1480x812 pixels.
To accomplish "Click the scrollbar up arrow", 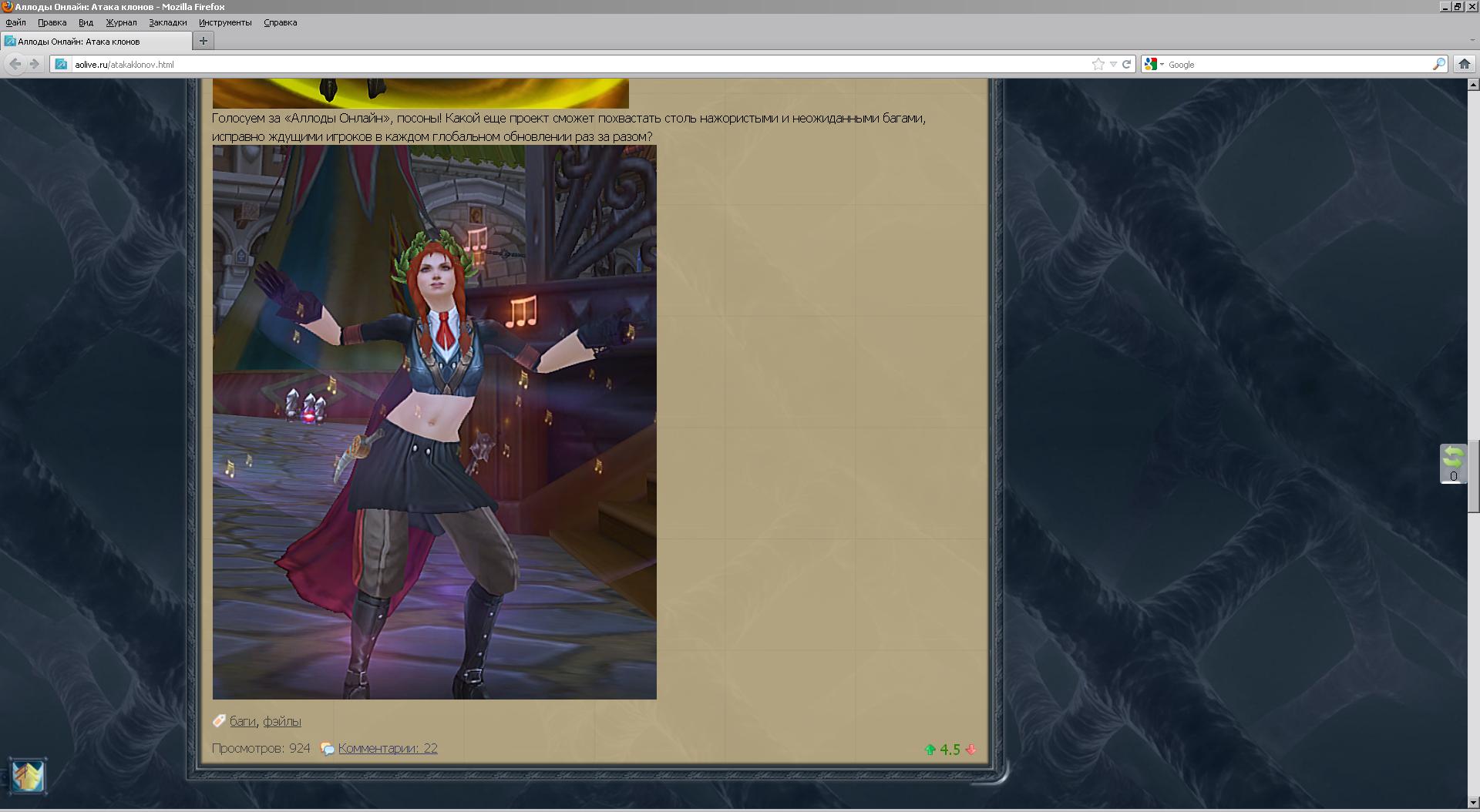I will coord(1473,85).
